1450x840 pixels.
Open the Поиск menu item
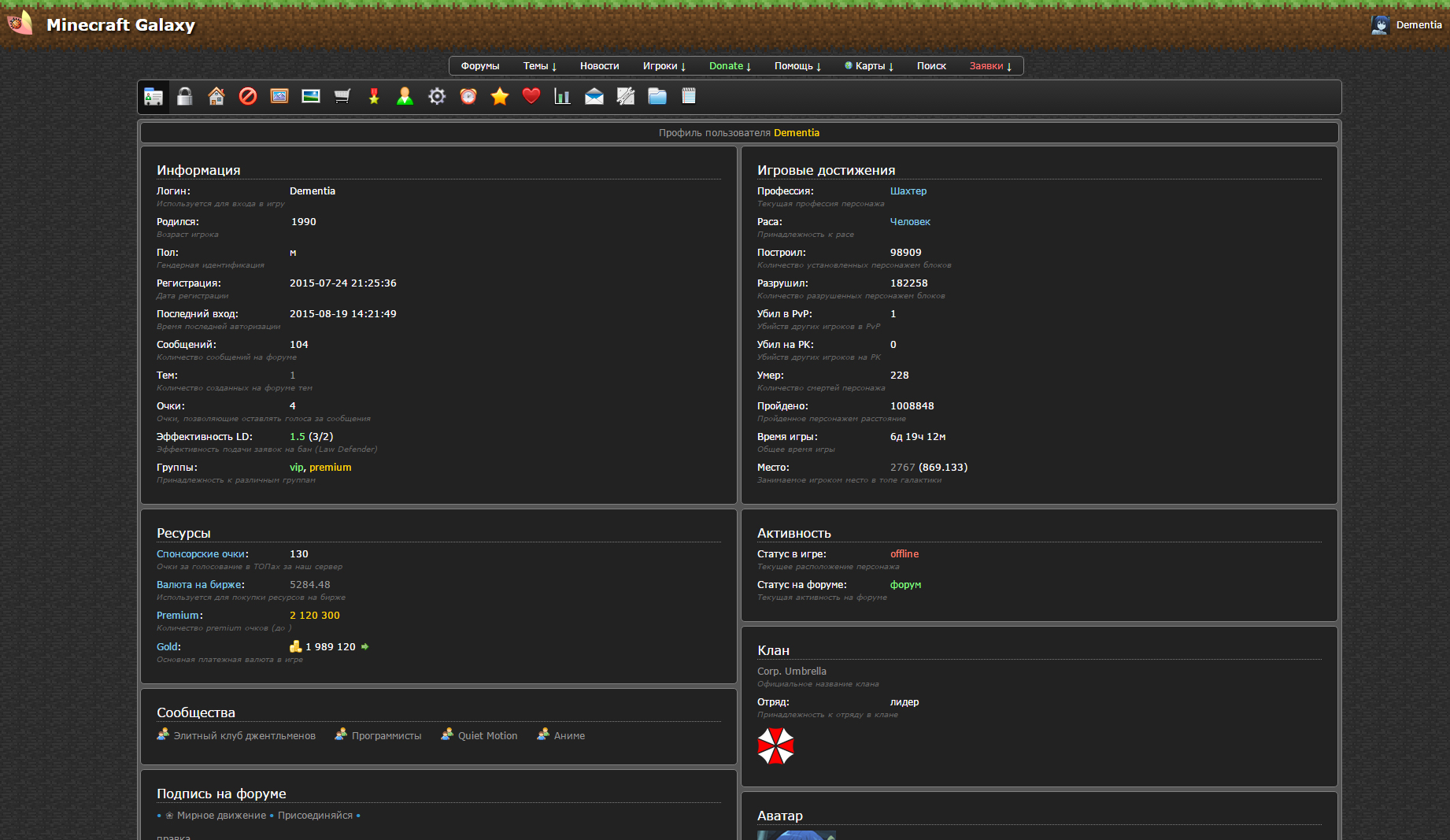(931, 66)
